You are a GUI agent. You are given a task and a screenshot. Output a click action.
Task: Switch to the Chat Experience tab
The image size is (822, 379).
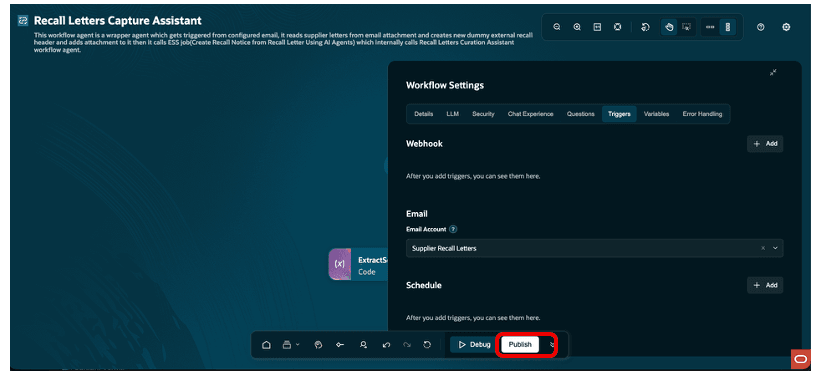point(530,114)
